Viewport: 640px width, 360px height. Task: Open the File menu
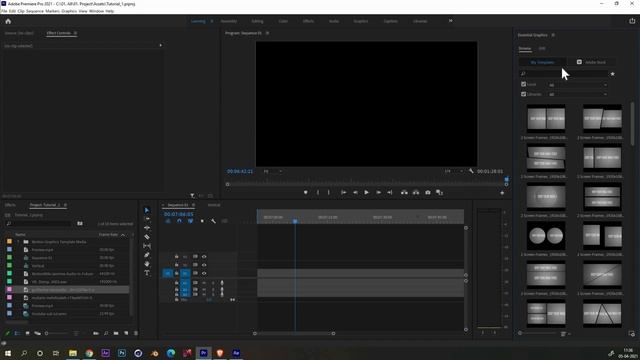tap(4, 11)
